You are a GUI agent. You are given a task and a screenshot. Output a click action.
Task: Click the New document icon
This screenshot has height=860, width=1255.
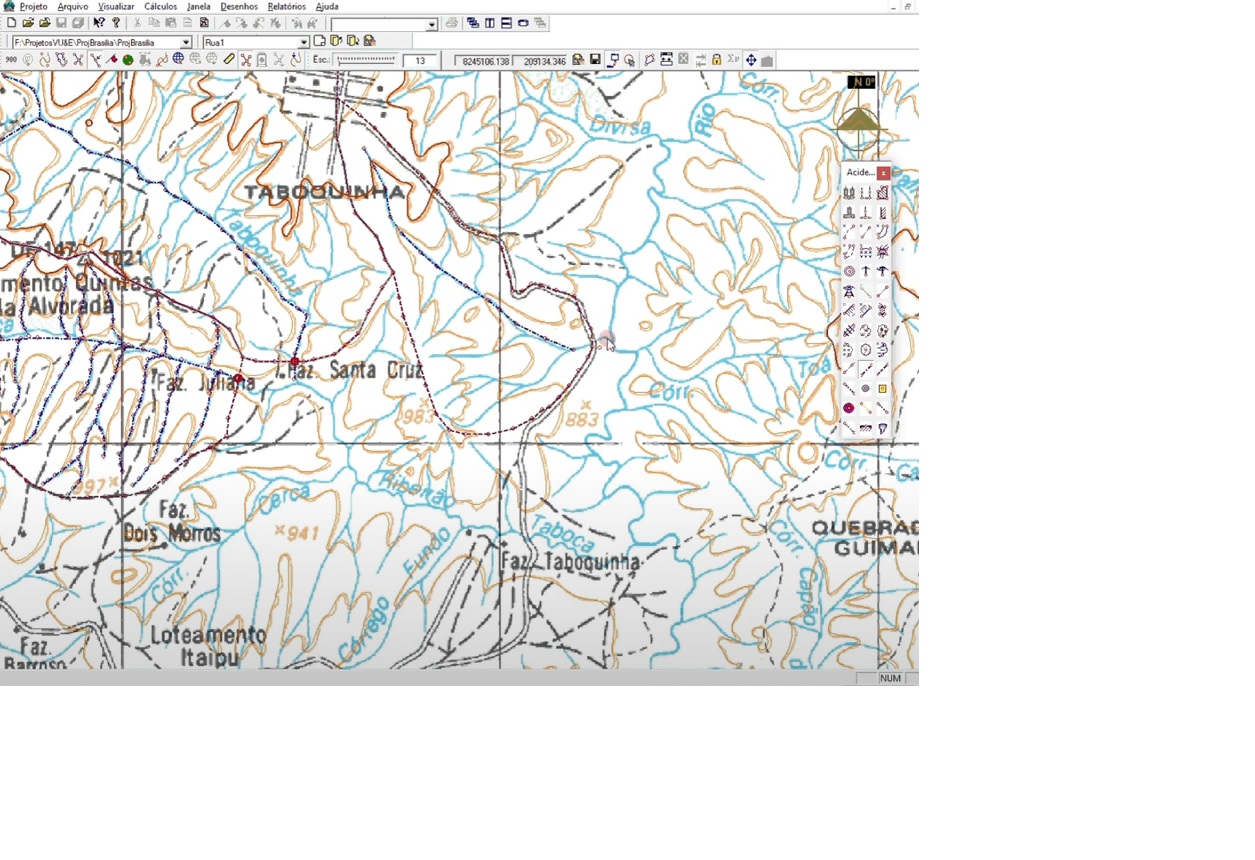[11, 23]
